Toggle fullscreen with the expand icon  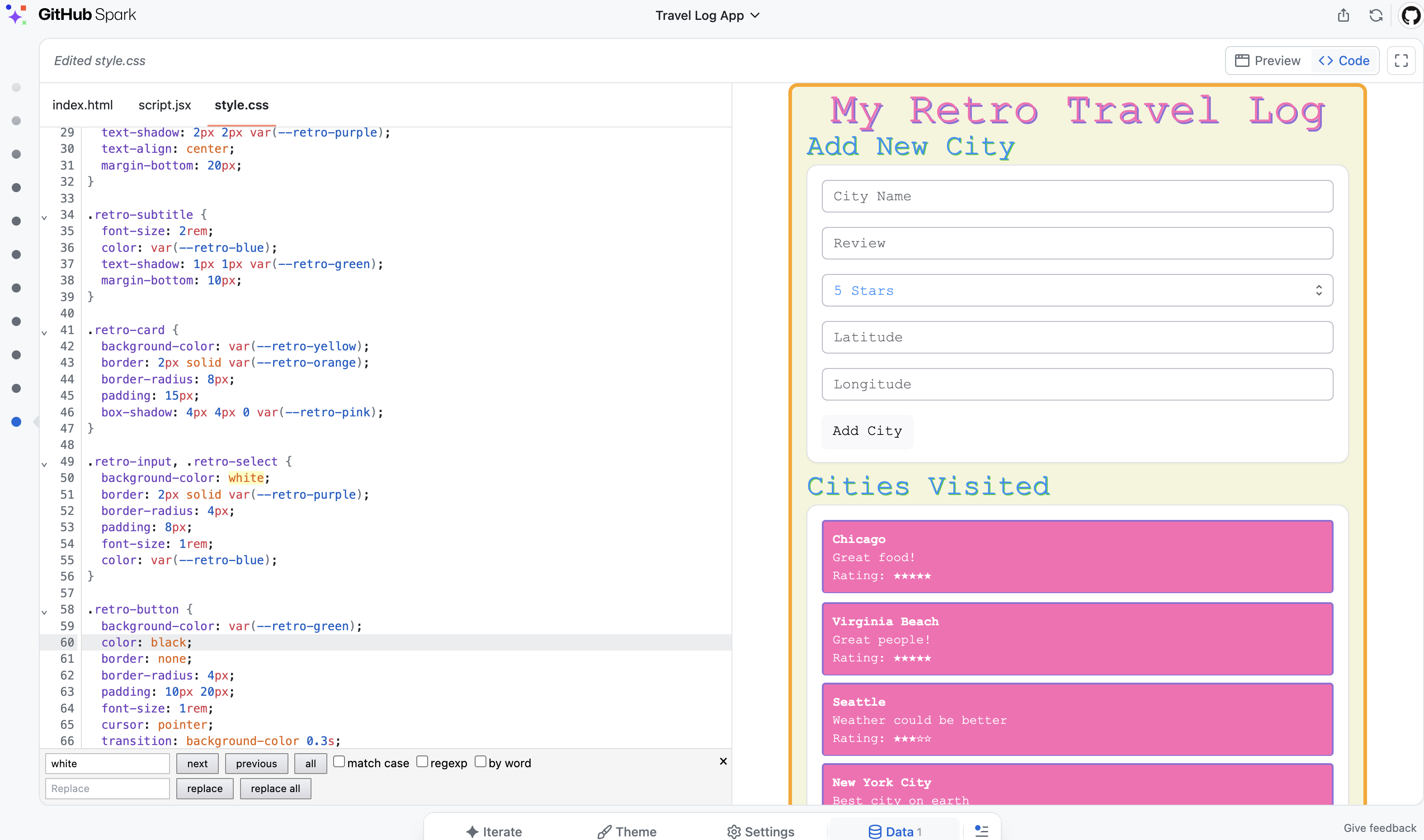(1401, 61)
